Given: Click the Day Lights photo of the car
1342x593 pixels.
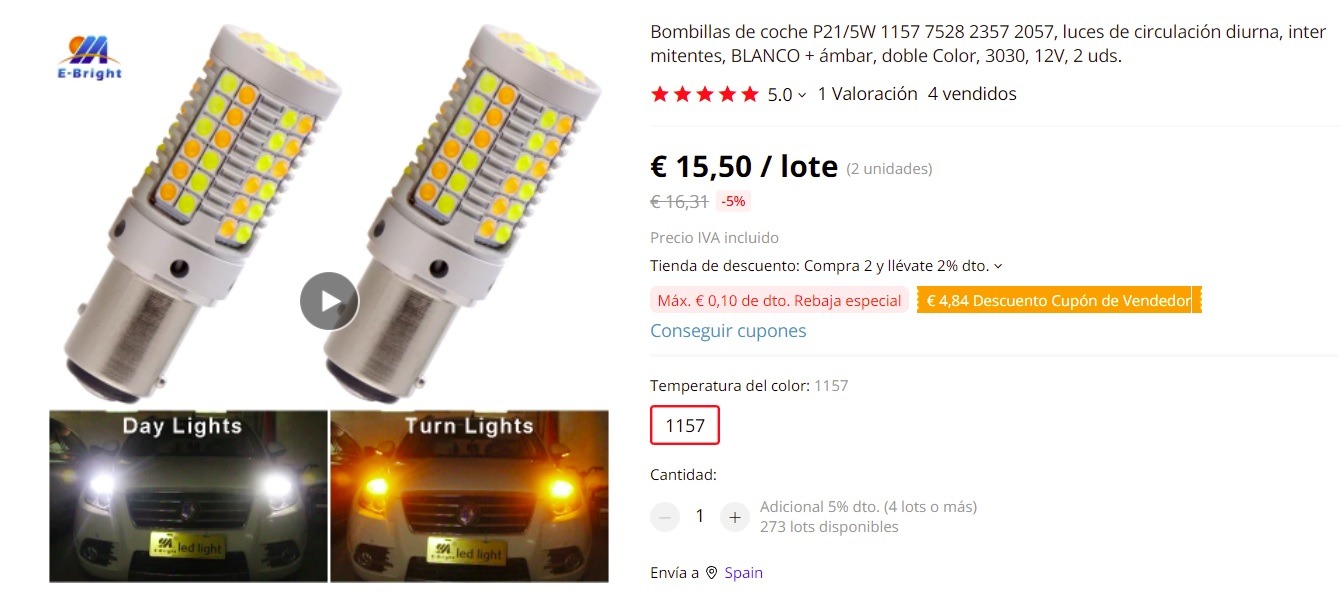Looking at the screenshot, I should click(188, 496).
